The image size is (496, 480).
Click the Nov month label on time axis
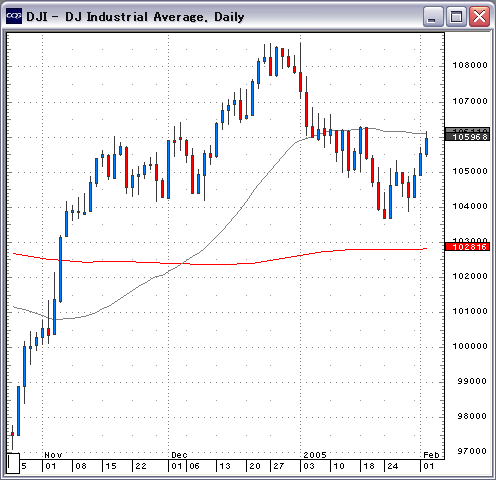(53, 455)
